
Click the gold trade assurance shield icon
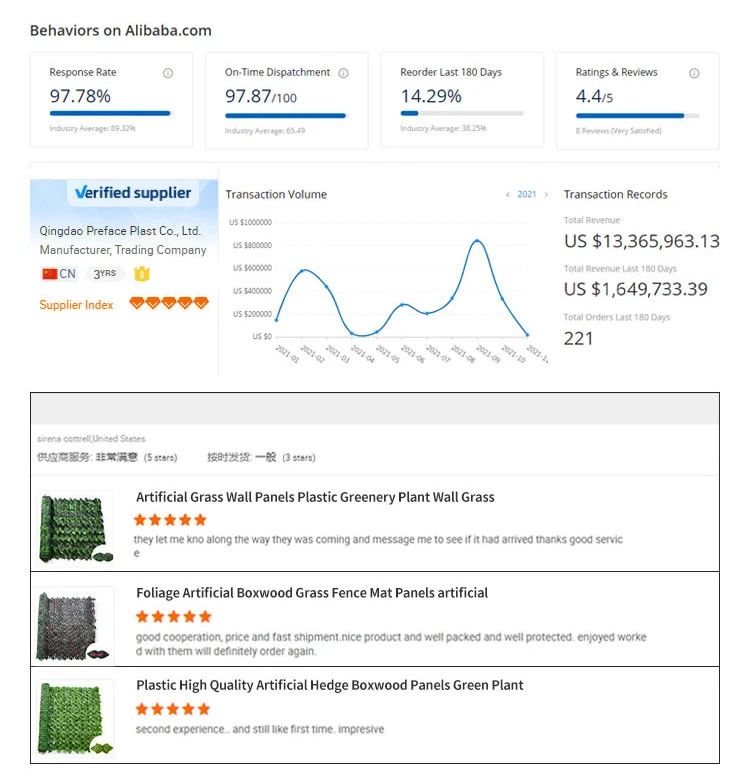142,273
